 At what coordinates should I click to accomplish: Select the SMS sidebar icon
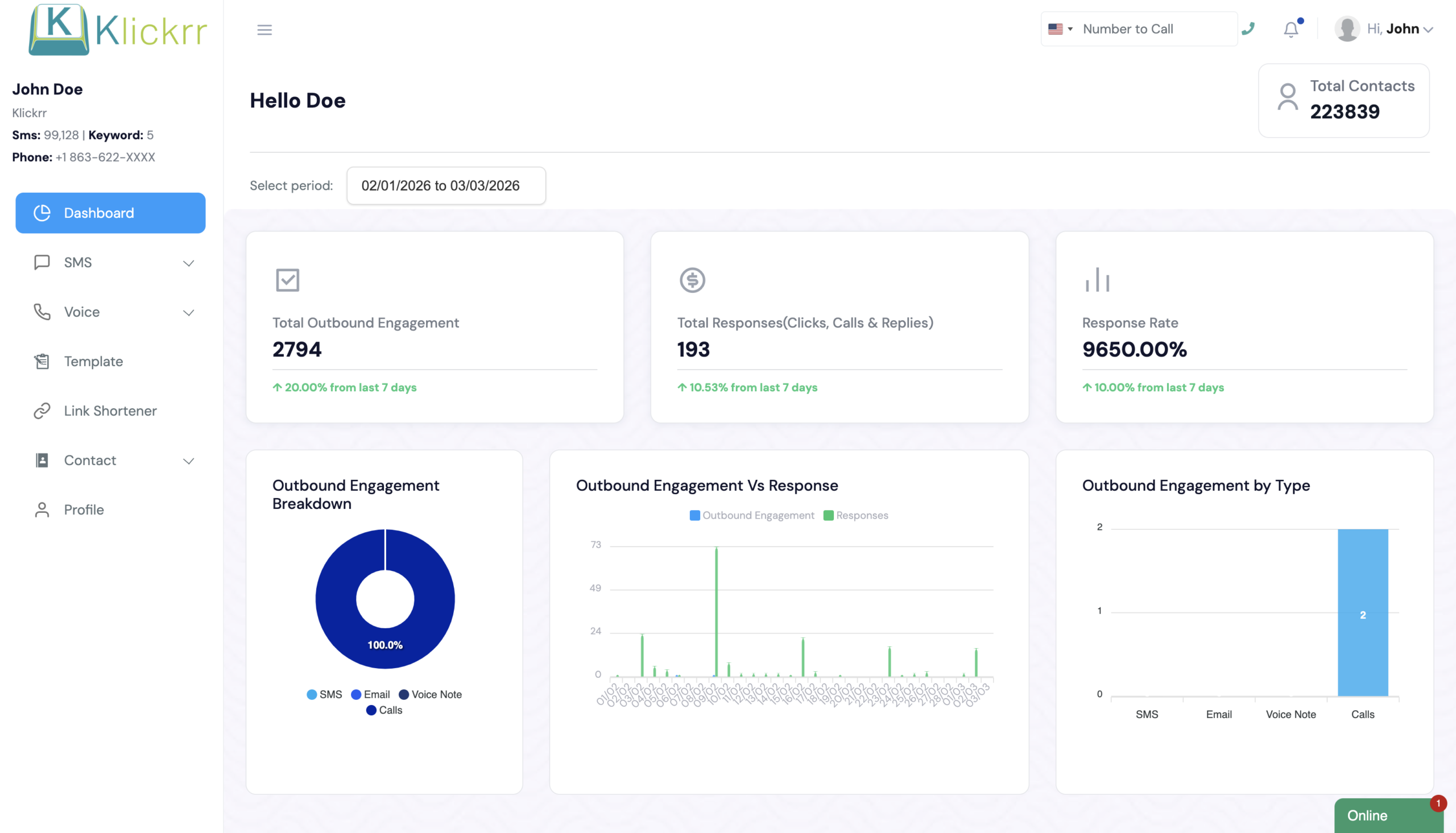[x=42, y=262]
